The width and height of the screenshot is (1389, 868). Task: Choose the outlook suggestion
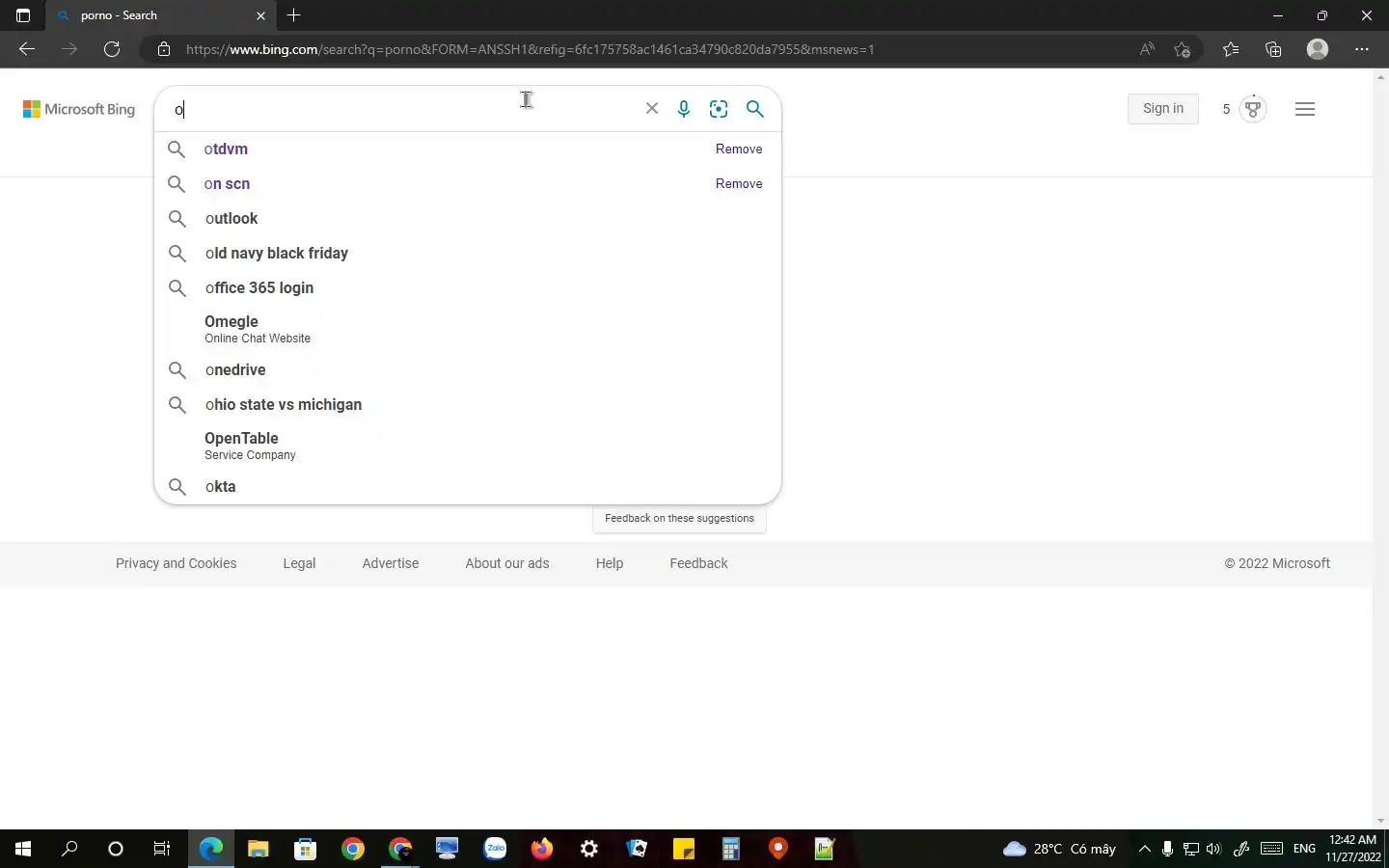(467, 218)
